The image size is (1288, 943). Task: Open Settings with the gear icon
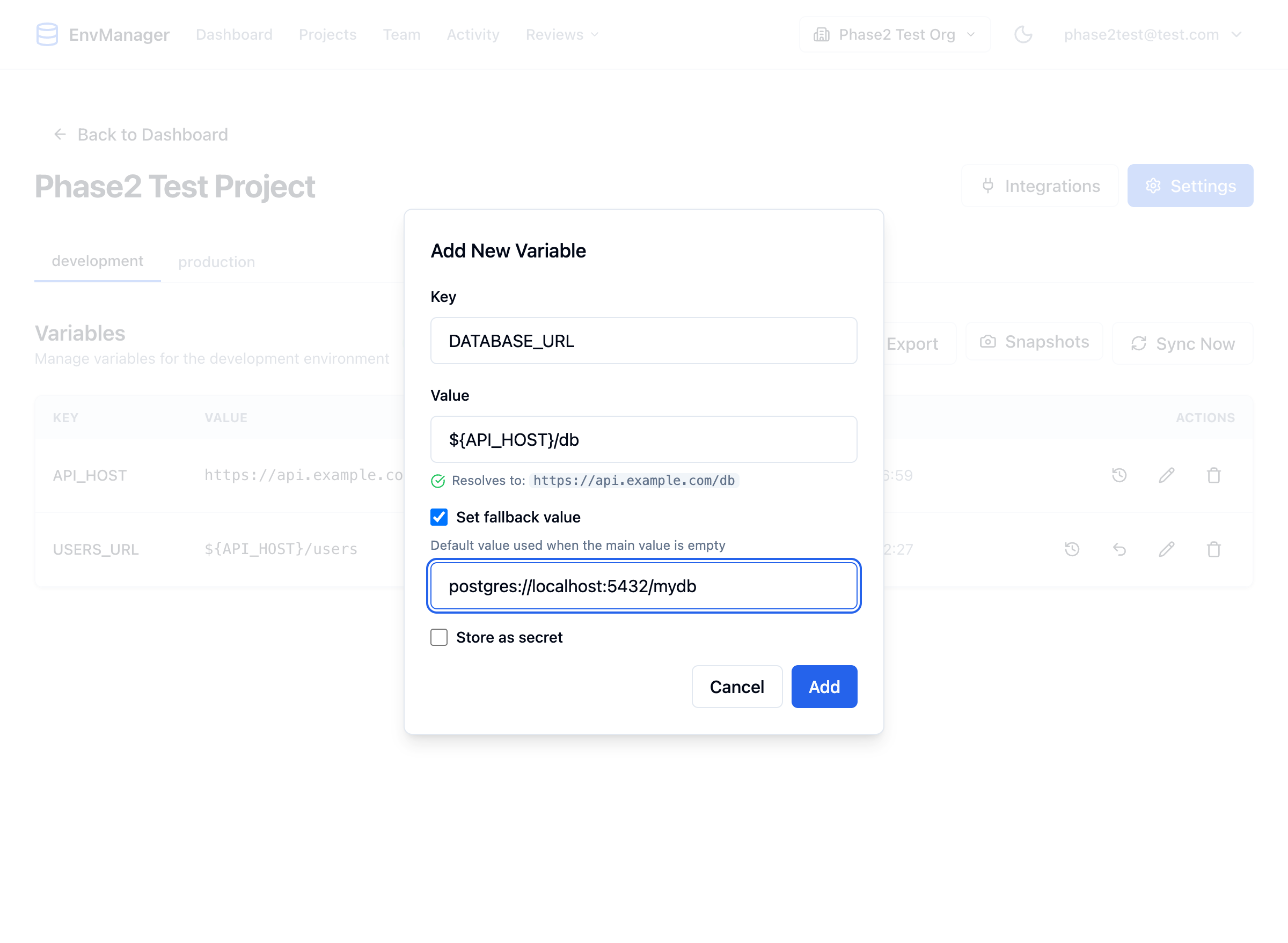pyautogui.click(x=1154, y=186)
